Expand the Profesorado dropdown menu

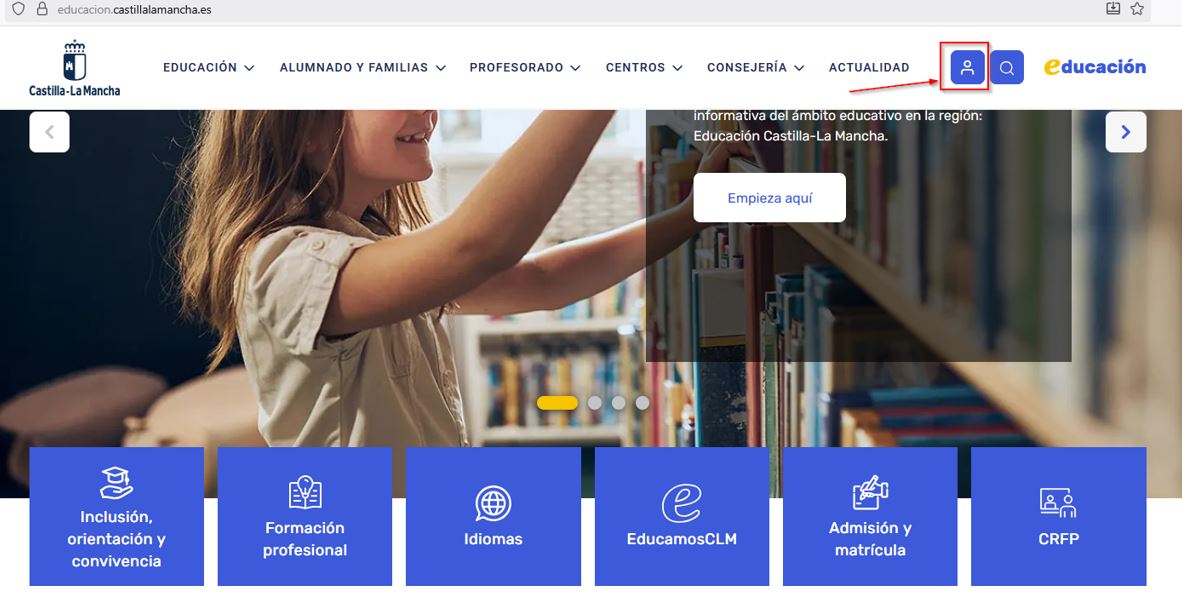[525, 67]
